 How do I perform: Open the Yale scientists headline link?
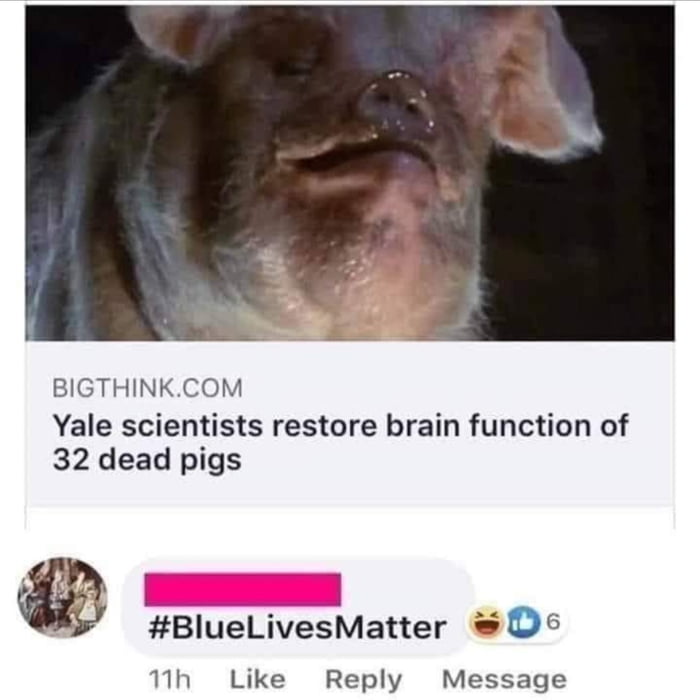pyautogui.click(x=341, y=442)
